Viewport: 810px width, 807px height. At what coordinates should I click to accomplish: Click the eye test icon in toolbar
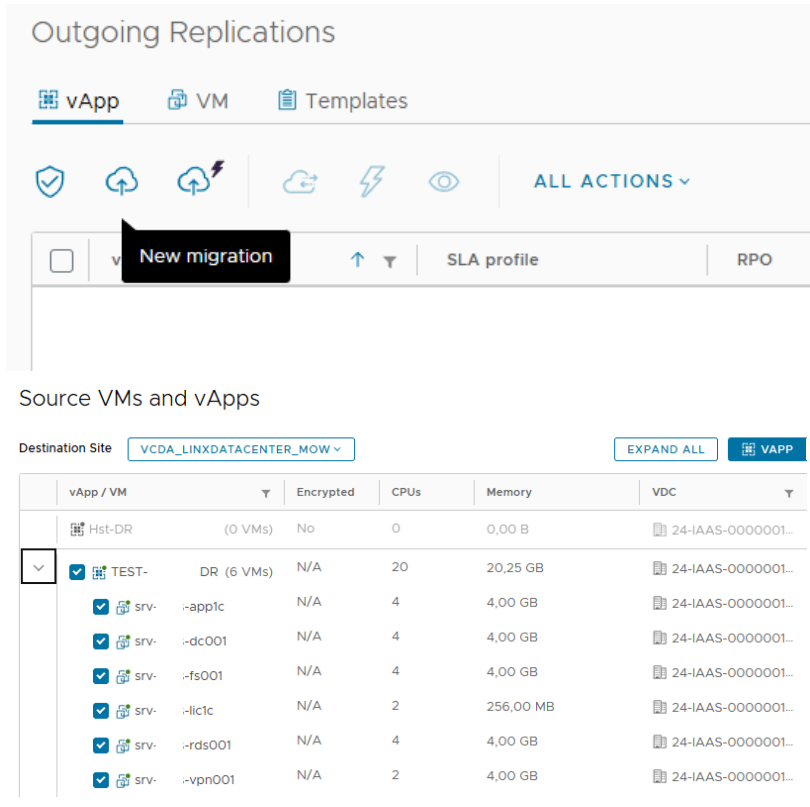pyautogui.click(x=444, y=182)
